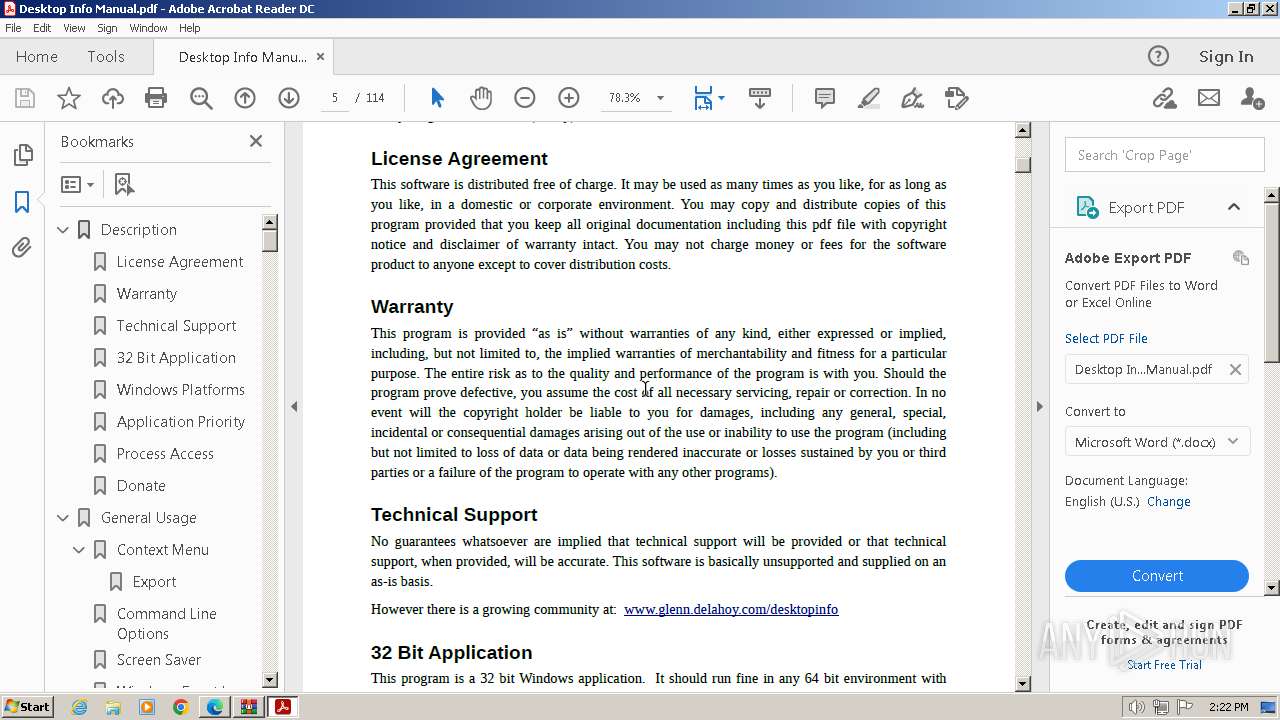The width and height of the screenshot is (1280, 720).
Task: Open the Page Thumbnails panel
Action: tap(22, 155)
